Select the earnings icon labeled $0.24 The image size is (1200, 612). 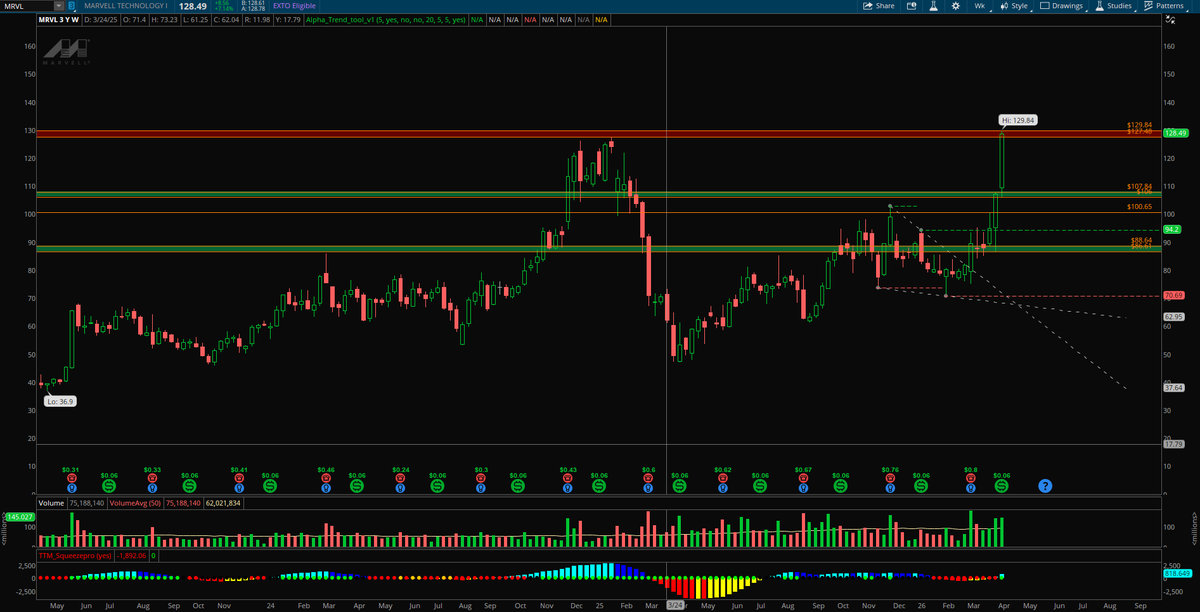[400, 478]
